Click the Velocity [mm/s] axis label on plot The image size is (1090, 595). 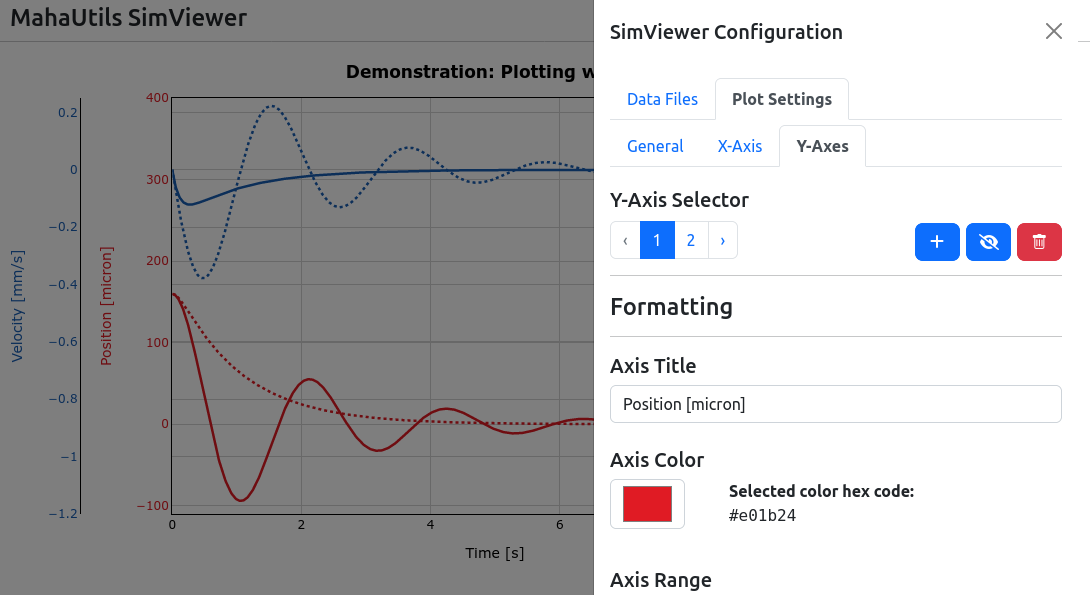(17, 306)
